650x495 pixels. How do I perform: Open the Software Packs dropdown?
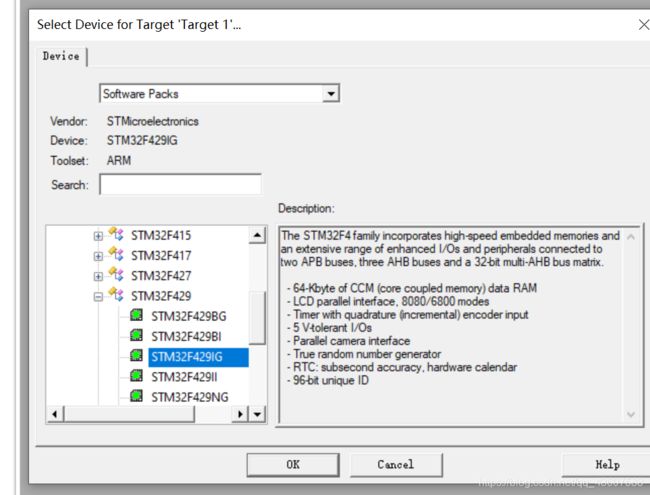click(219, 94)
